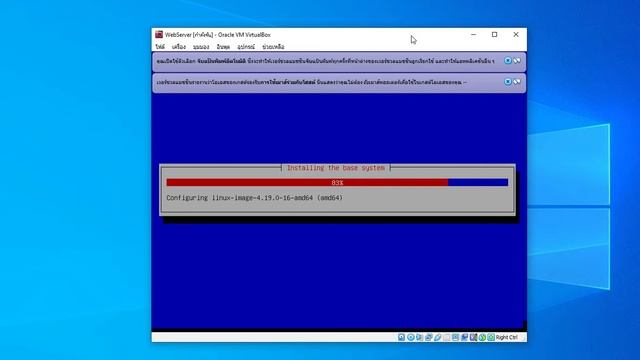Click the mouse integration status icon
Viewport: 640px width, 360px height.
click(x=482, y=337)
